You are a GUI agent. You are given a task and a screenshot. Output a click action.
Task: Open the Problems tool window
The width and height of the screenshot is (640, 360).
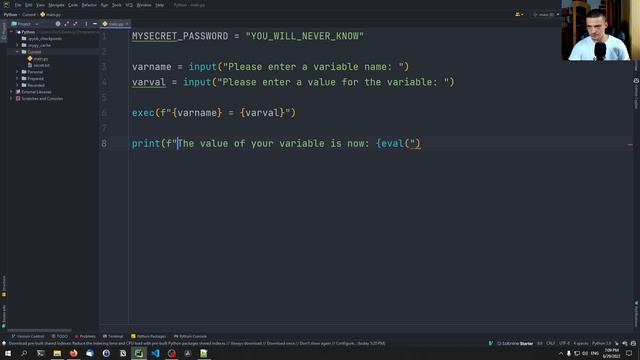tap(85, 336)
